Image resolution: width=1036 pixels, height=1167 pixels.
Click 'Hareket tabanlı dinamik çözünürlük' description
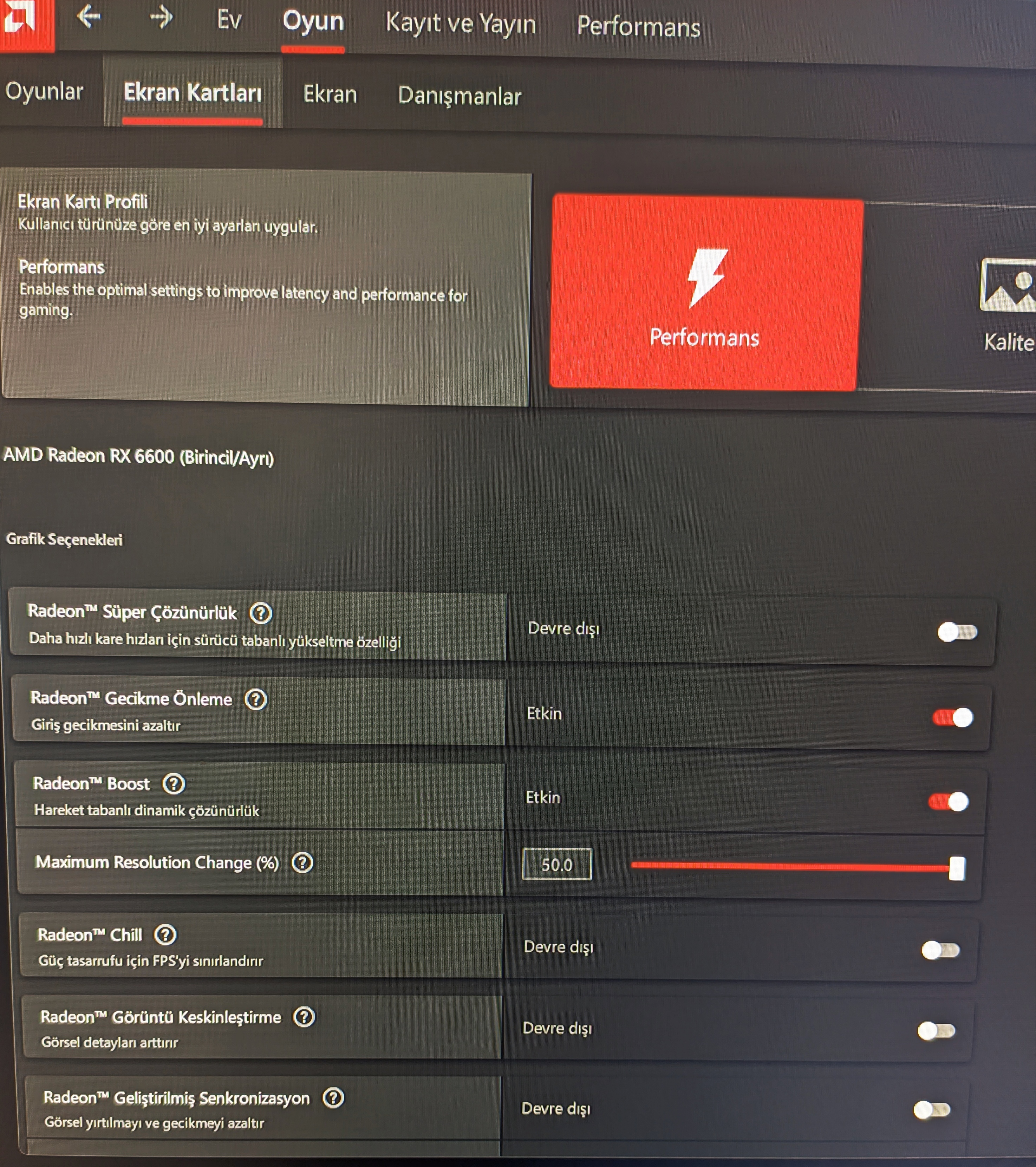tap(147, 811)
